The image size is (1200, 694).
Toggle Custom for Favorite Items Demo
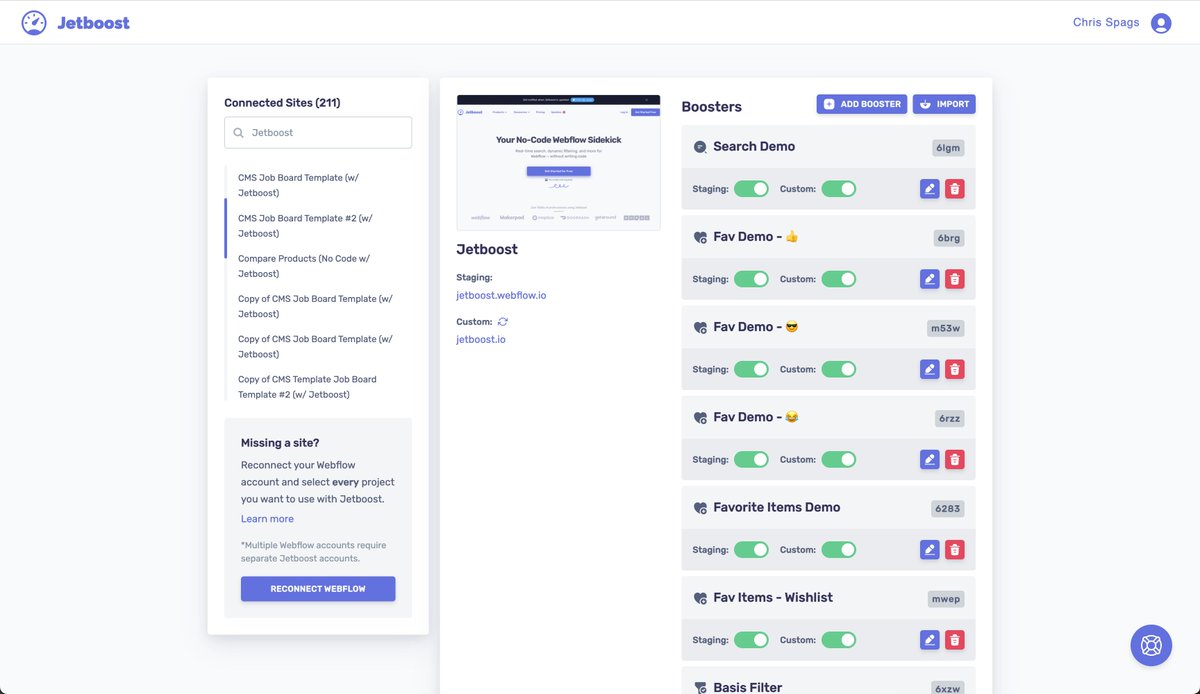point(839,549)
